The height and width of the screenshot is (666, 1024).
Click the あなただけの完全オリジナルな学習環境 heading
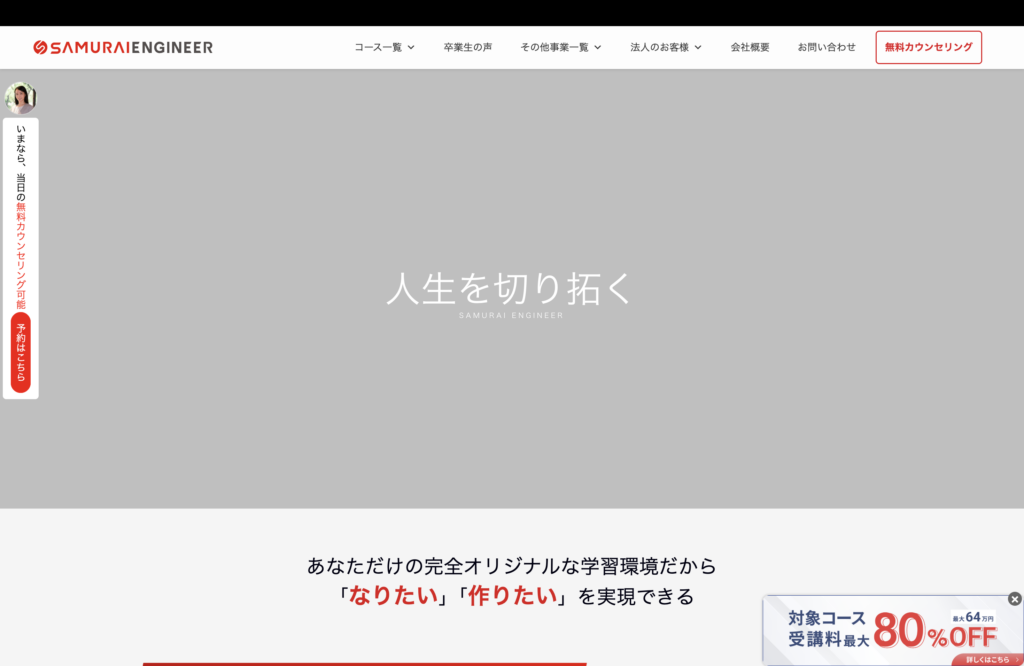[x=511, y=566]
